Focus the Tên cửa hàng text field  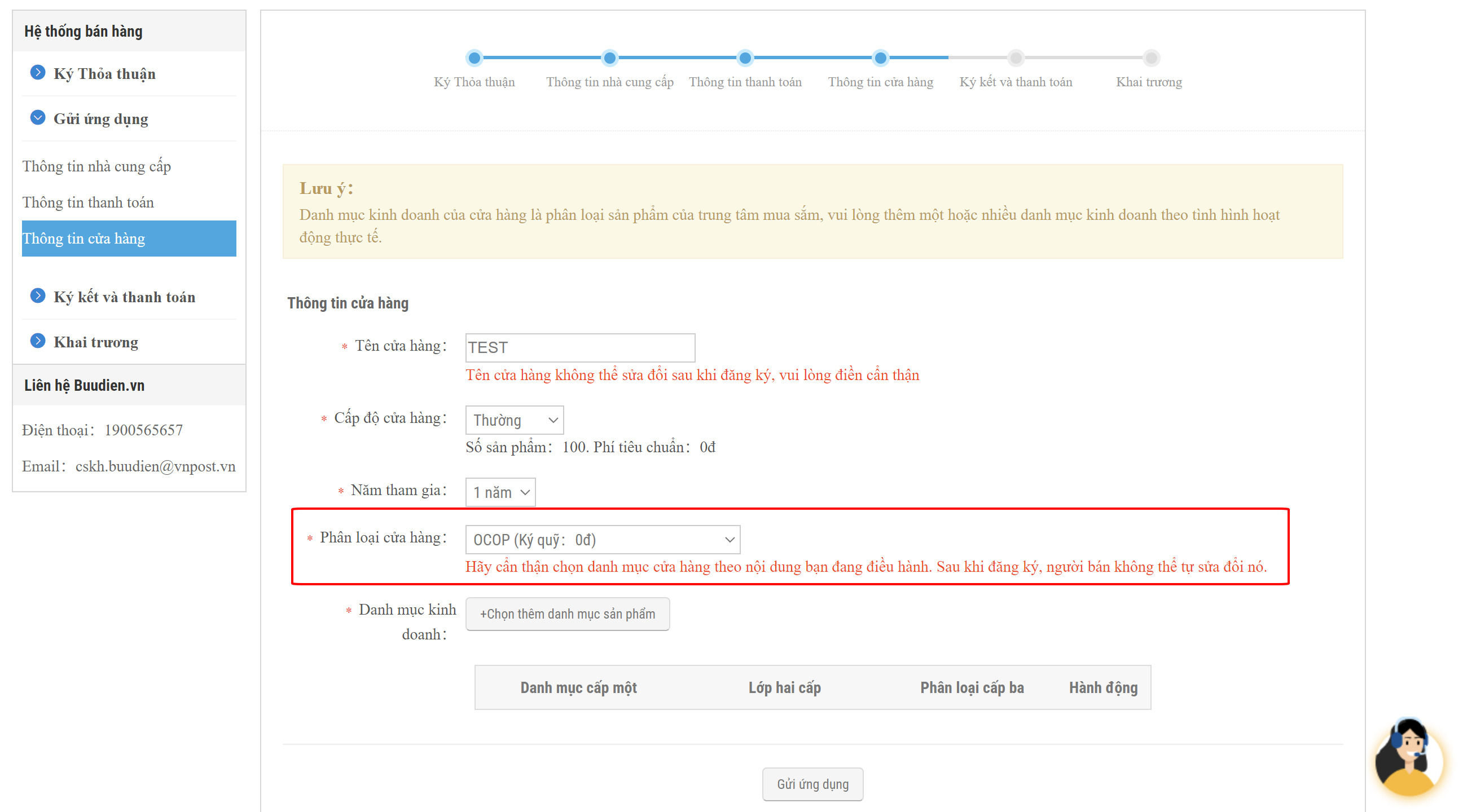(580, 348)
